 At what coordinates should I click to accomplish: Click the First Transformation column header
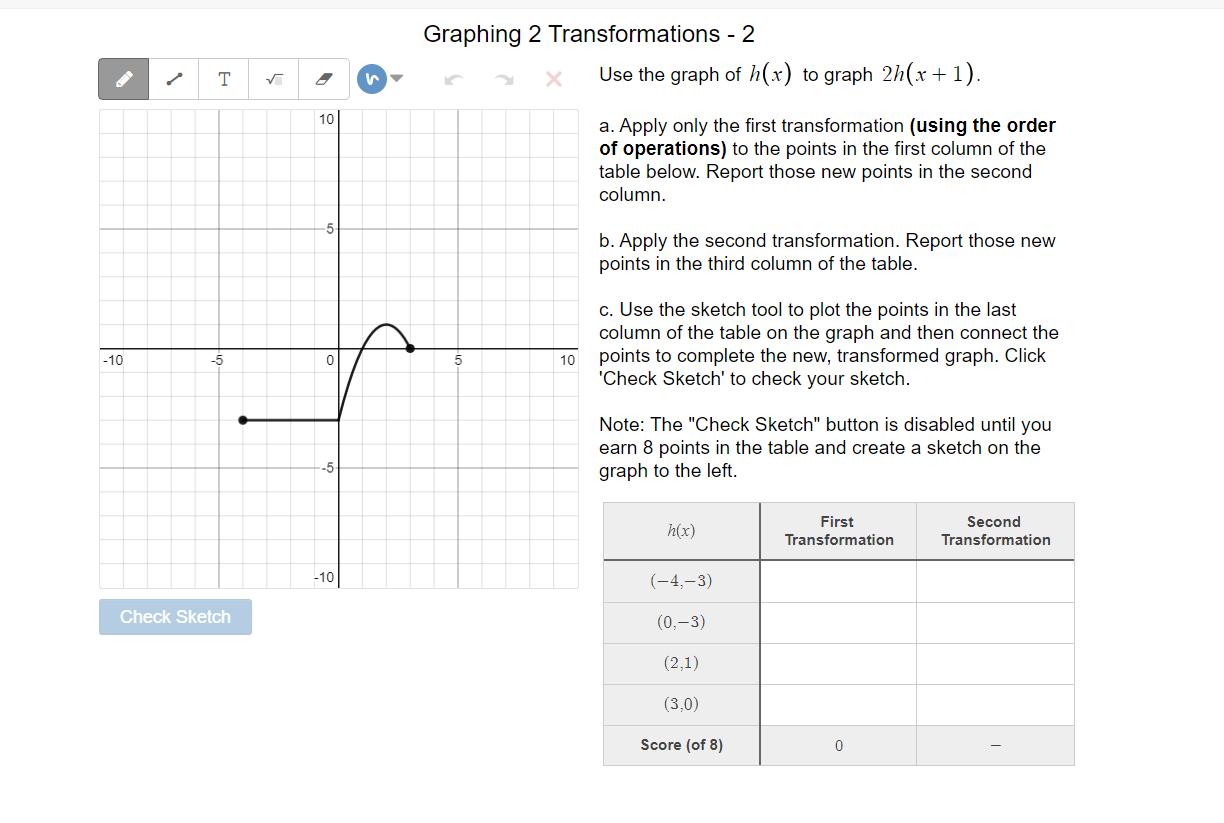[837, 531]
